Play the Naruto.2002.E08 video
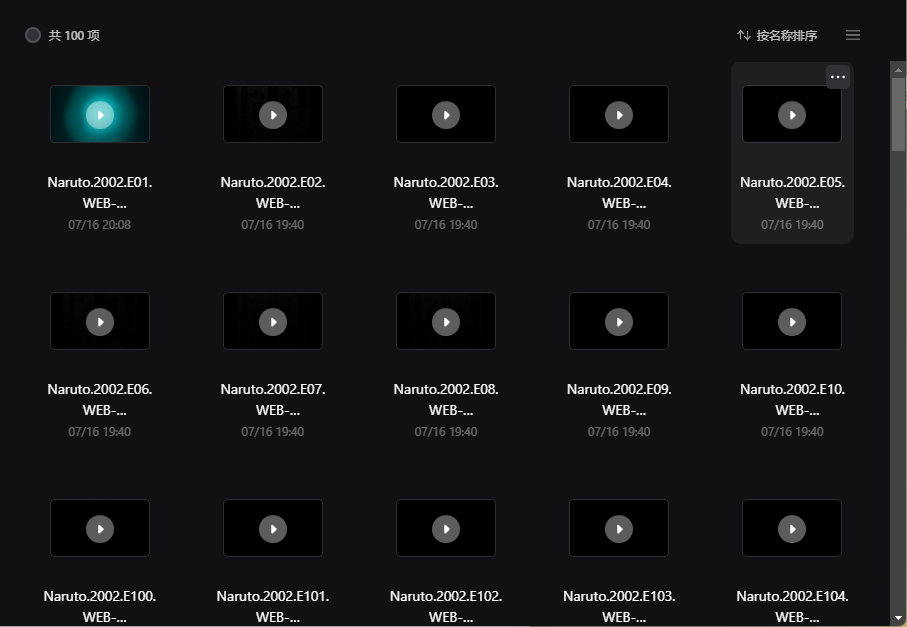907x627 pixels. tap(446, 322)
